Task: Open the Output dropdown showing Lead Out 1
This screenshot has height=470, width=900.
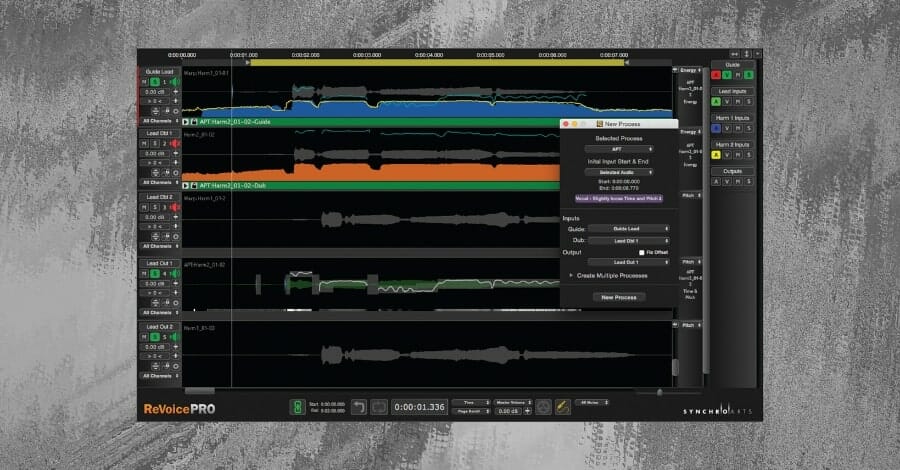Action: point(629,262)
